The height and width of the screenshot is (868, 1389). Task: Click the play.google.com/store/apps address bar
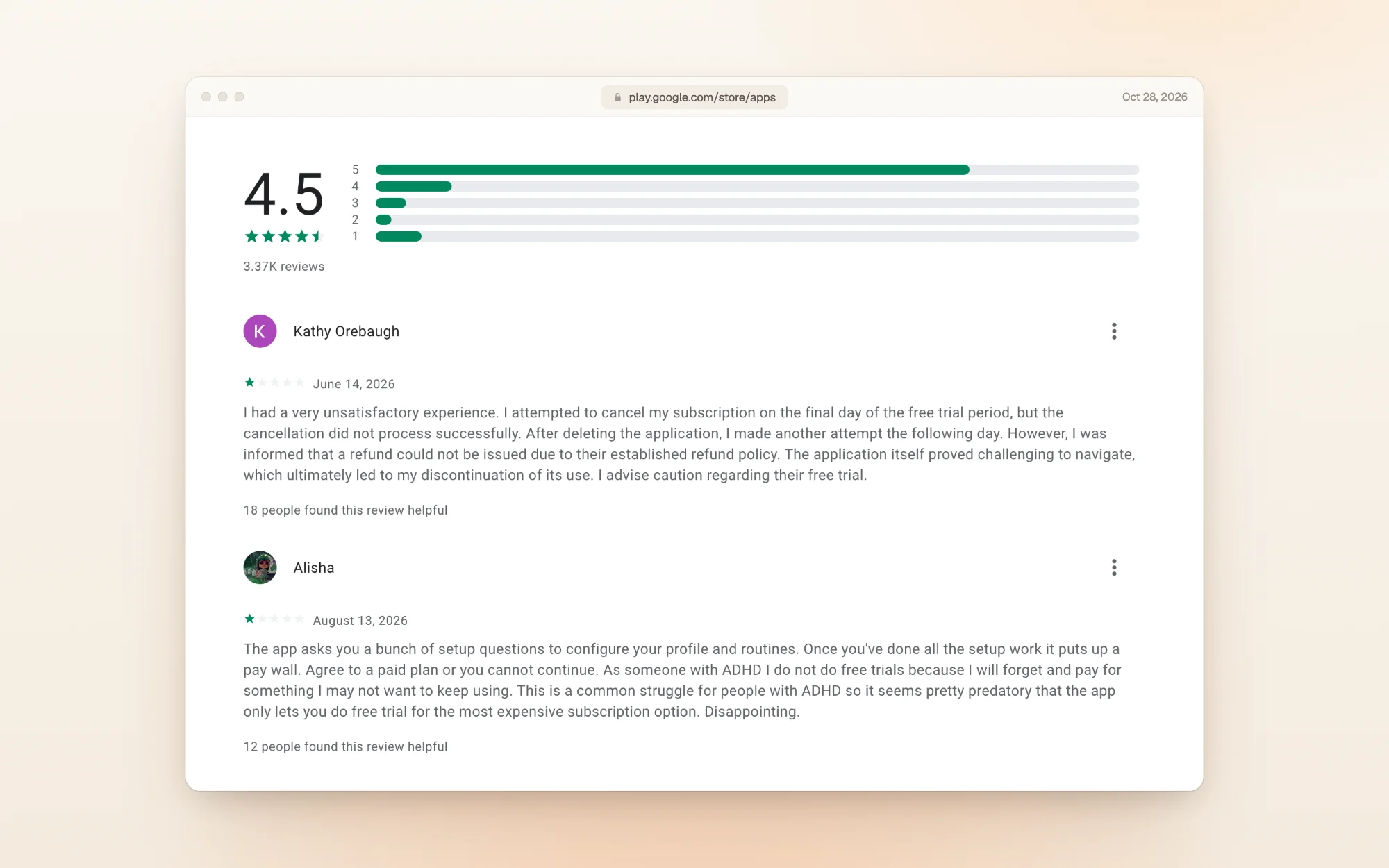click(x=694, y=97)
